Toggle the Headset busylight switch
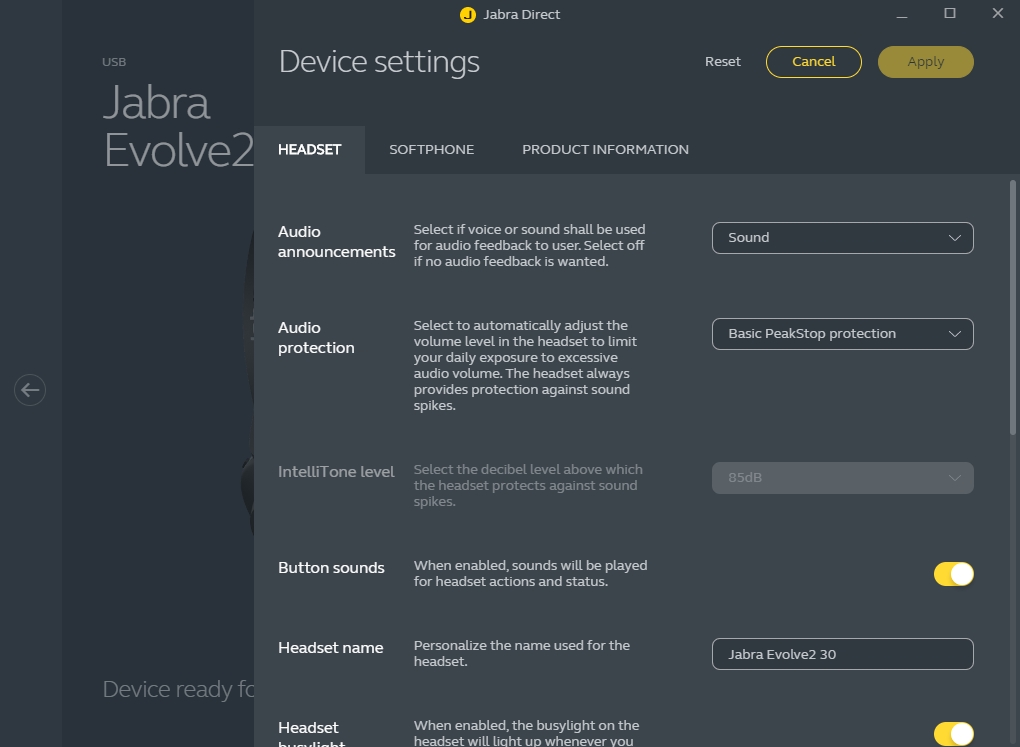This screenshot has height=747, width=1020. coord(954,734)
